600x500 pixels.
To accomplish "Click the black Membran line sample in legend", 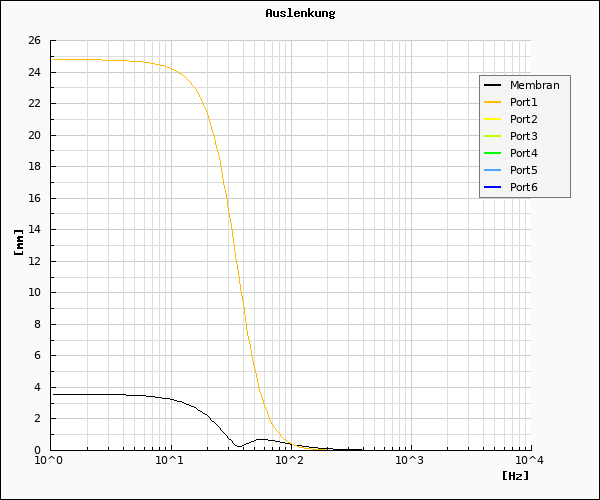I will tap(494, 85).
